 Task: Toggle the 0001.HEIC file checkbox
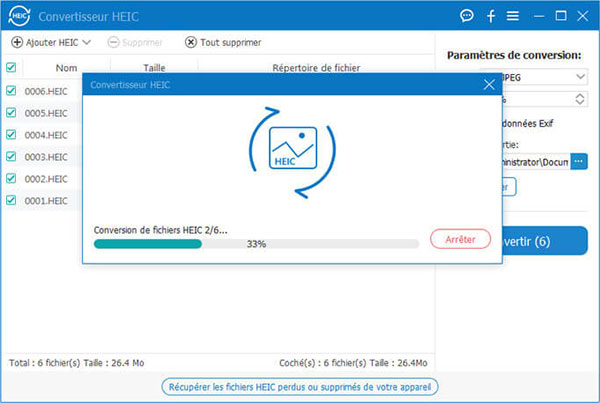(x=11, y=200)
